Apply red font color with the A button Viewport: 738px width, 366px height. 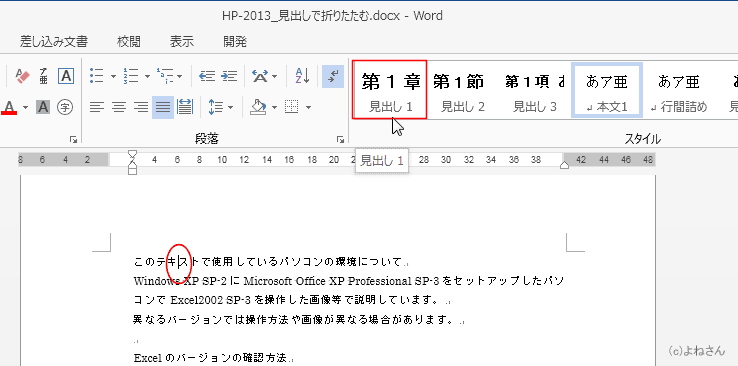point(9,108)
